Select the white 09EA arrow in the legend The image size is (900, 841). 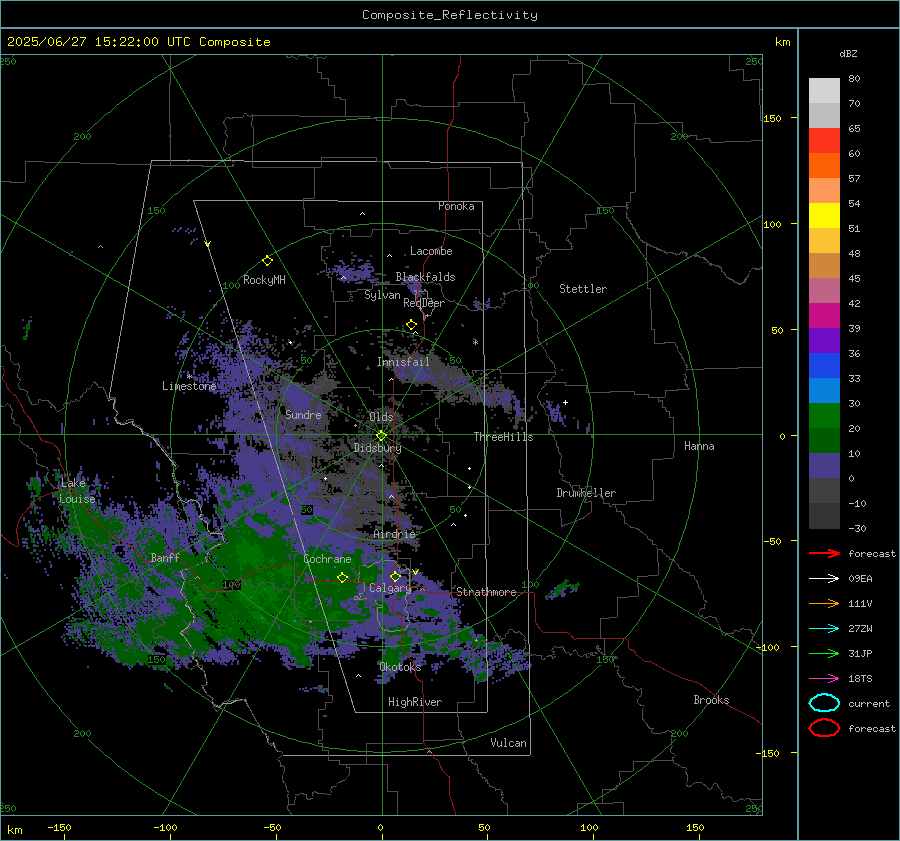tap(824, 579)
